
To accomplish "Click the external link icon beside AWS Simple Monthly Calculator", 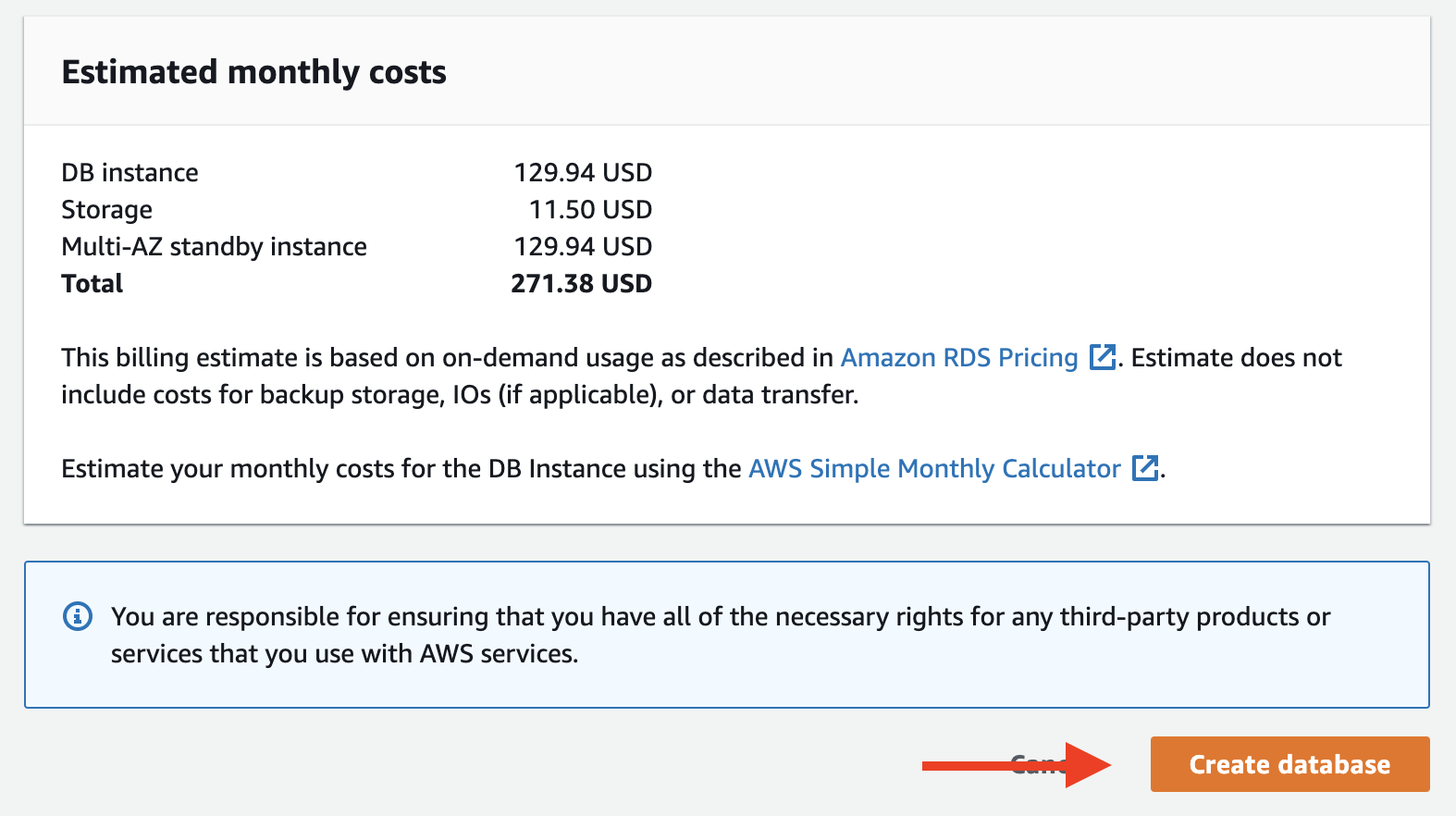I will click(x=1145, y=468).
